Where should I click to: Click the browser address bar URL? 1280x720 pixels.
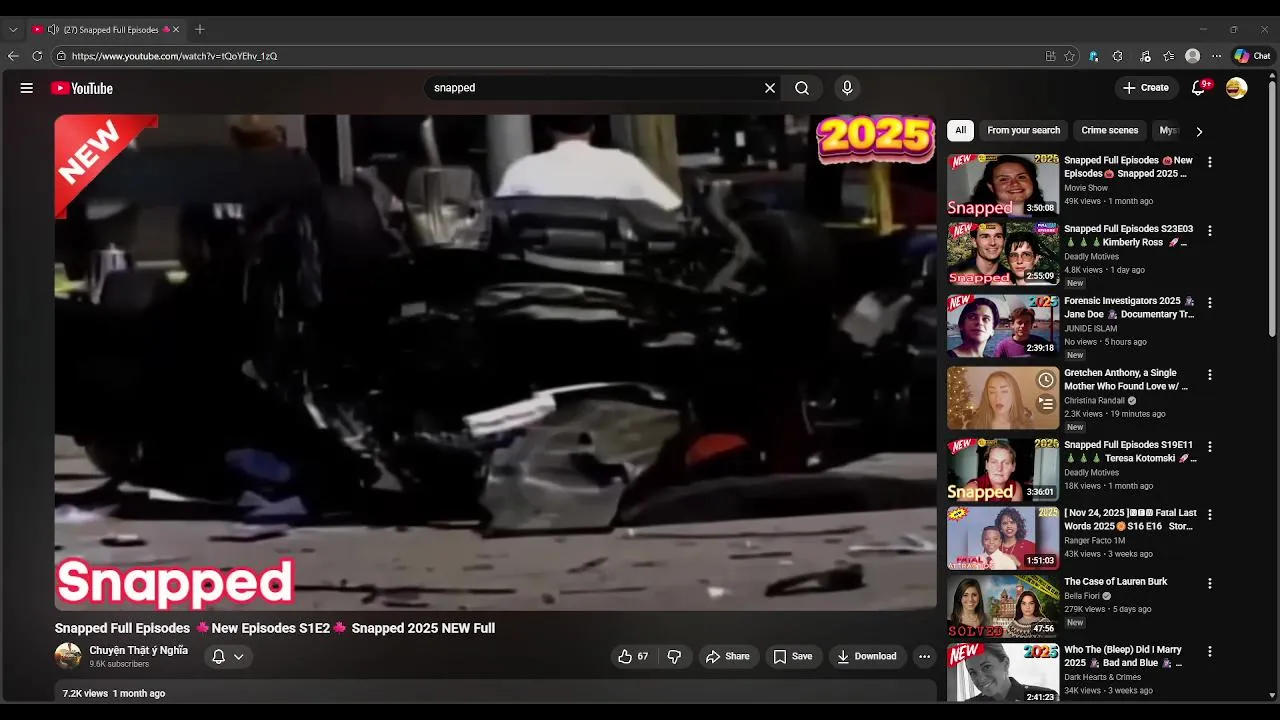pos(174,56)
